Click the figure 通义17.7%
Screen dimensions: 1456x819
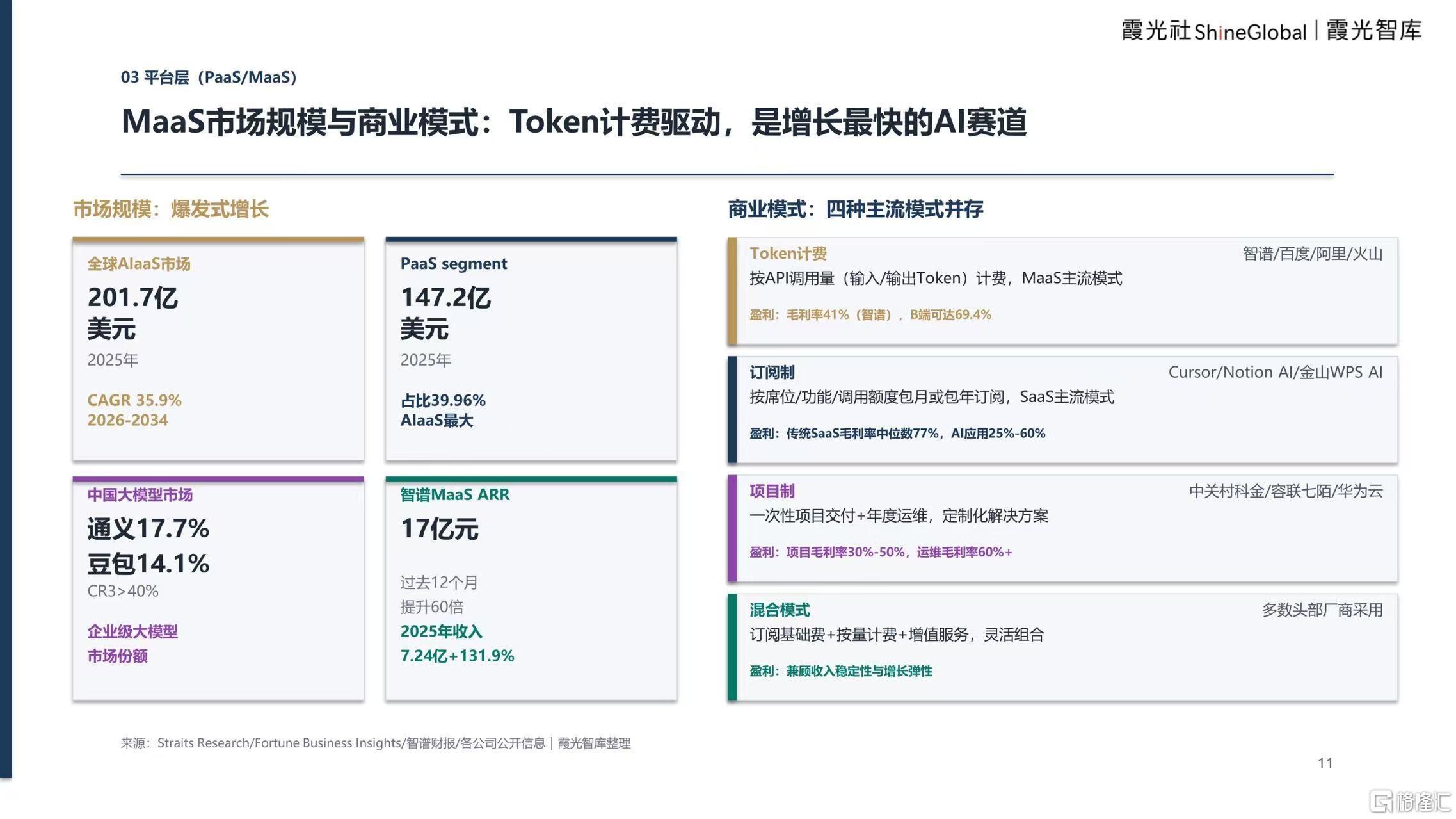(148, 529)
